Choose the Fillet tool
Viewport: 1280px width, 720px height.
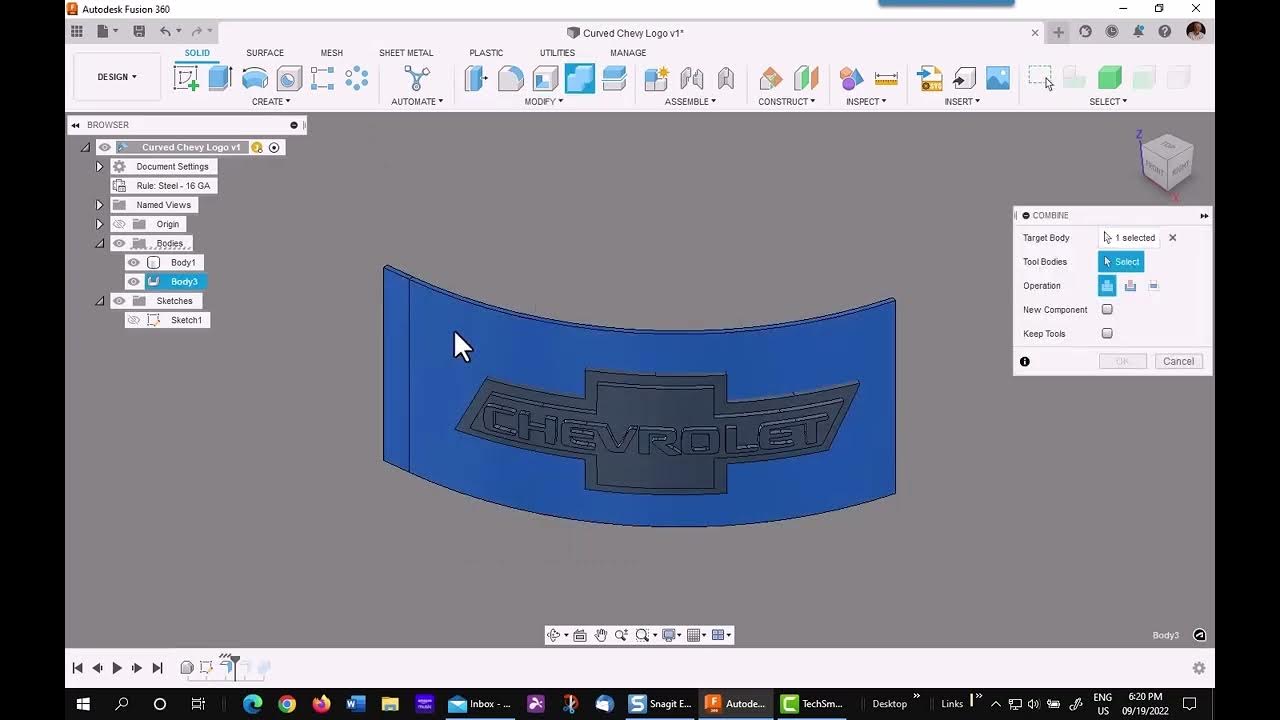(x=511, y=78)
